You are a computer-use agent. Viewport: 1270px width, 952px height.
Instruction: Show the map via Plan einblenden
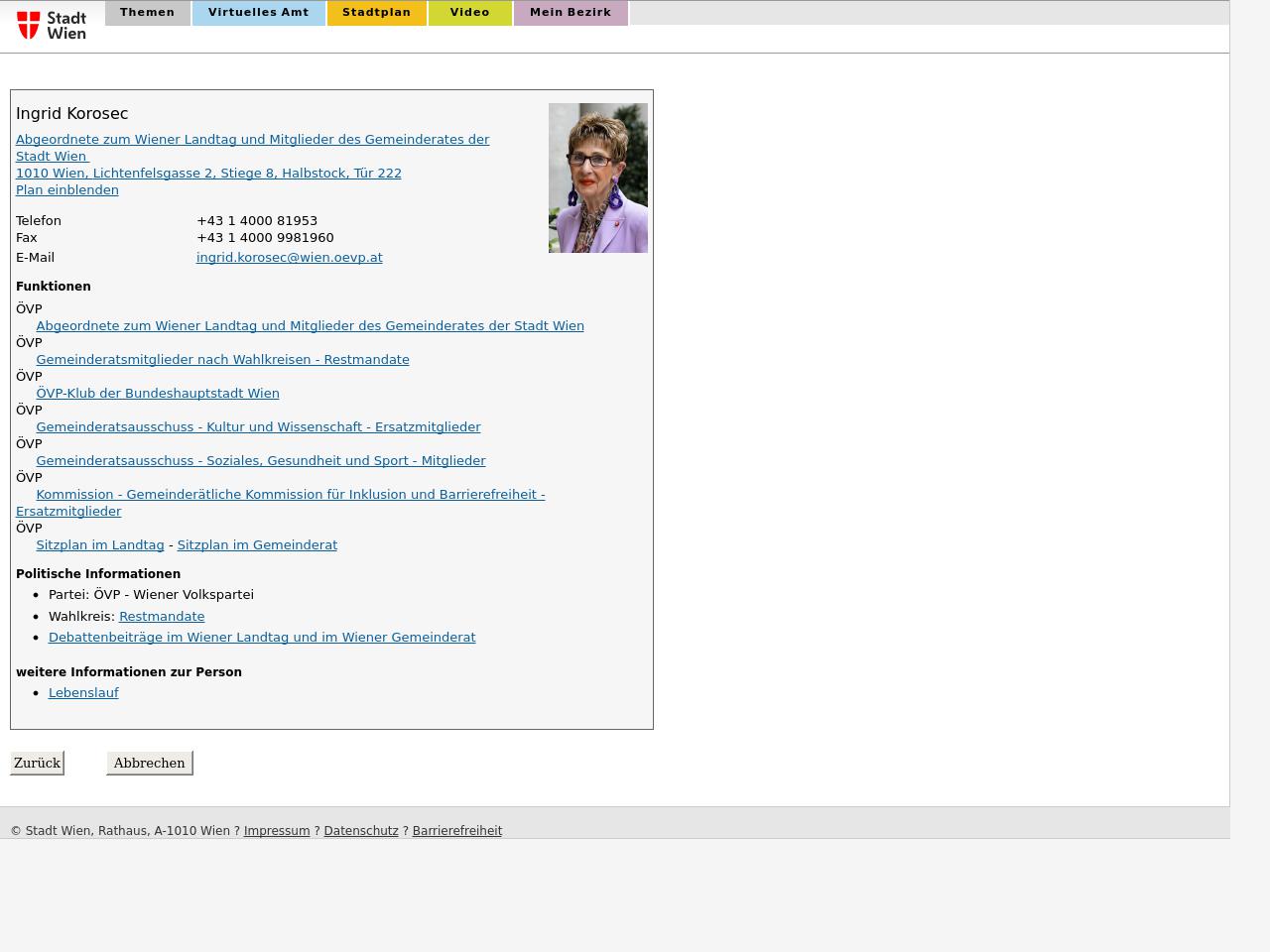point(66,189)
